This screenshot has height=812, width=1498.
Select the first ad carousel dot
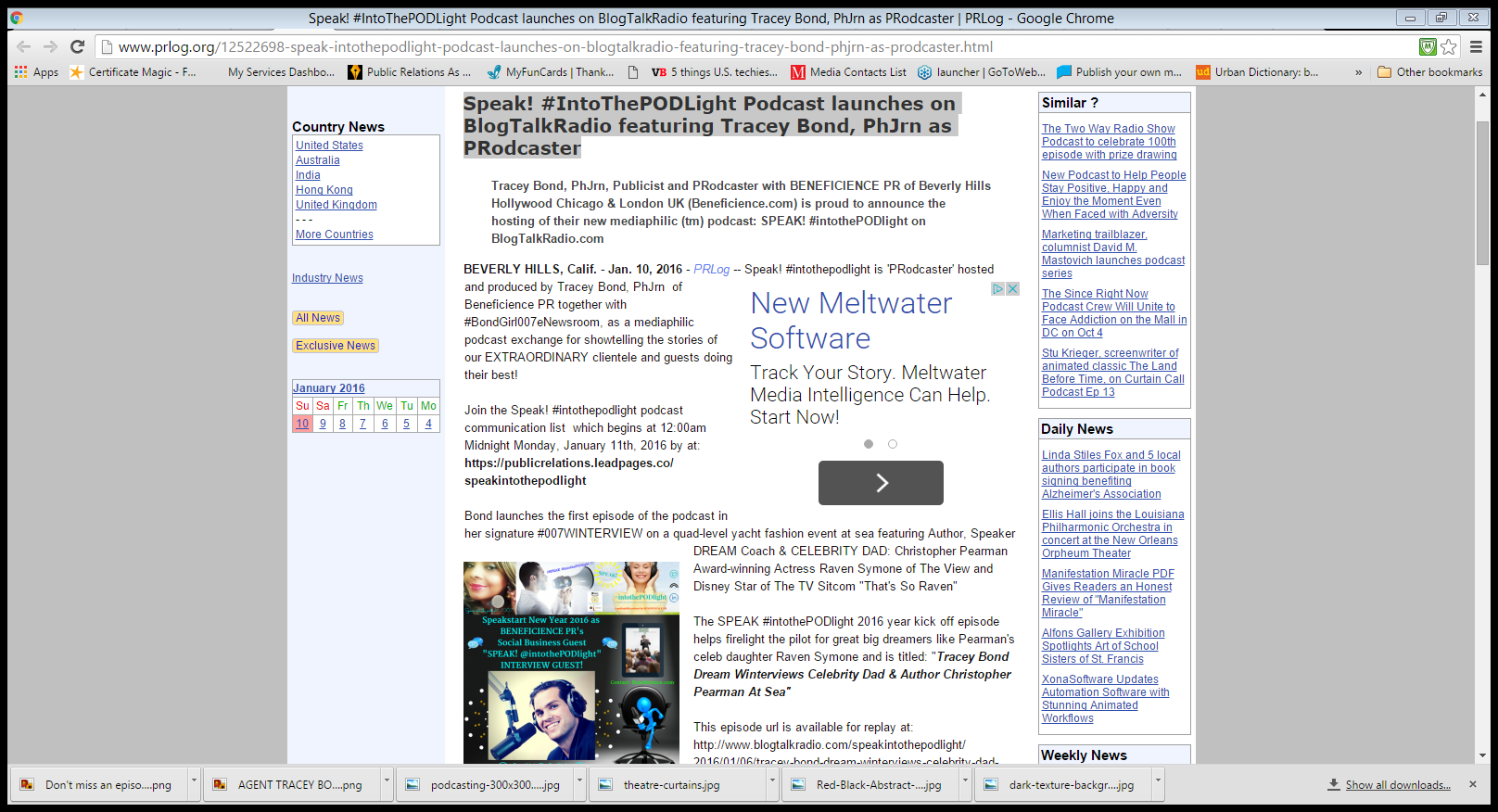click(869, 444)
